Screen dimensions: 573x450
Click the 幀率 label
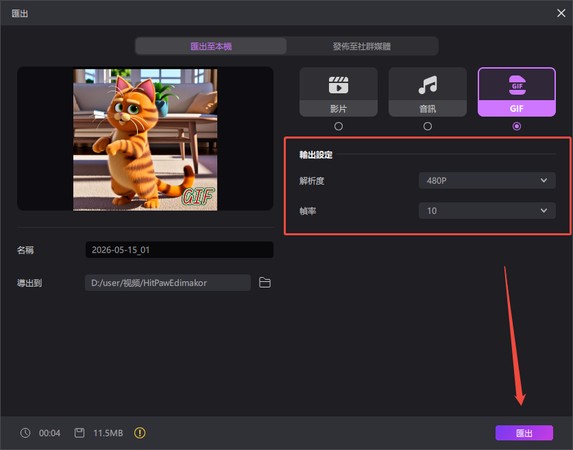(x=308, y=211)
